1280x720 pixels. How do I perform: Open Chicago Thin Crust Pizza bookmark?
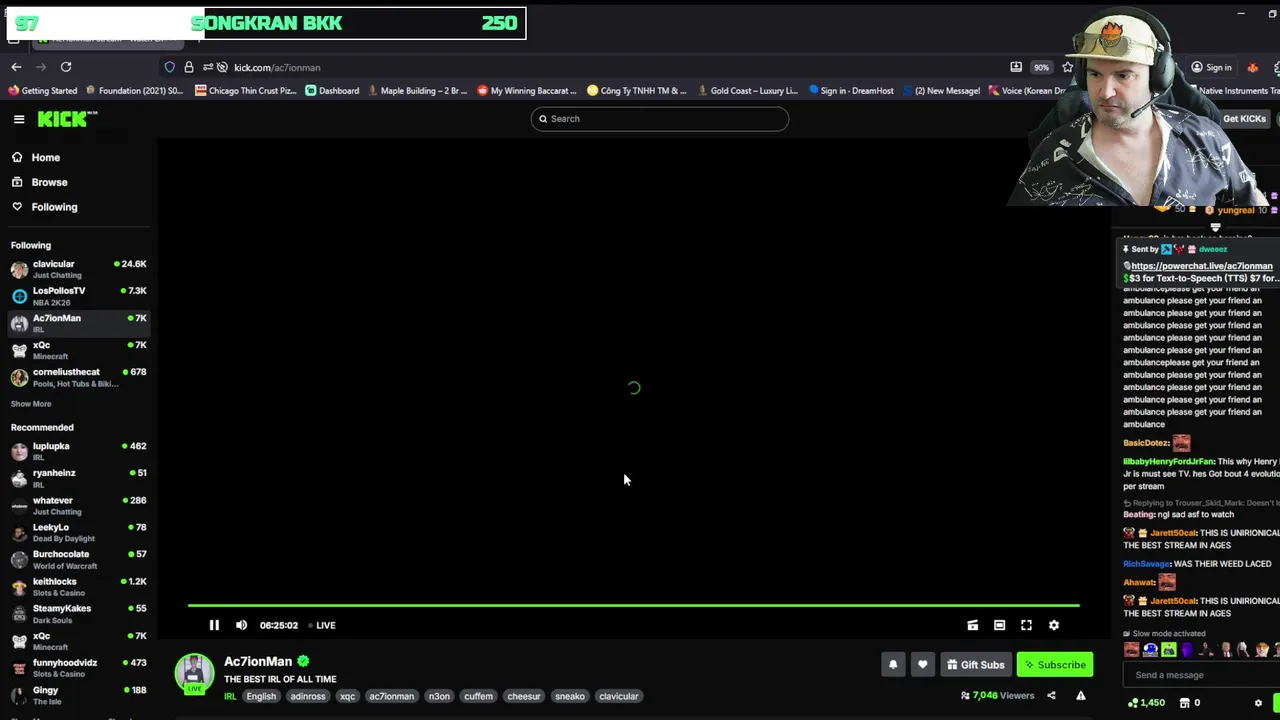pyautogui.click(x=245, y=91)
